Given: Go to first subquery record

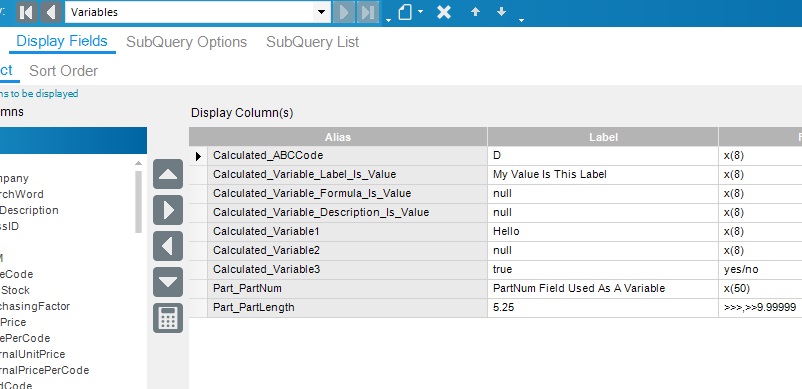Looking at the screenshot, I should pos(27,12).
